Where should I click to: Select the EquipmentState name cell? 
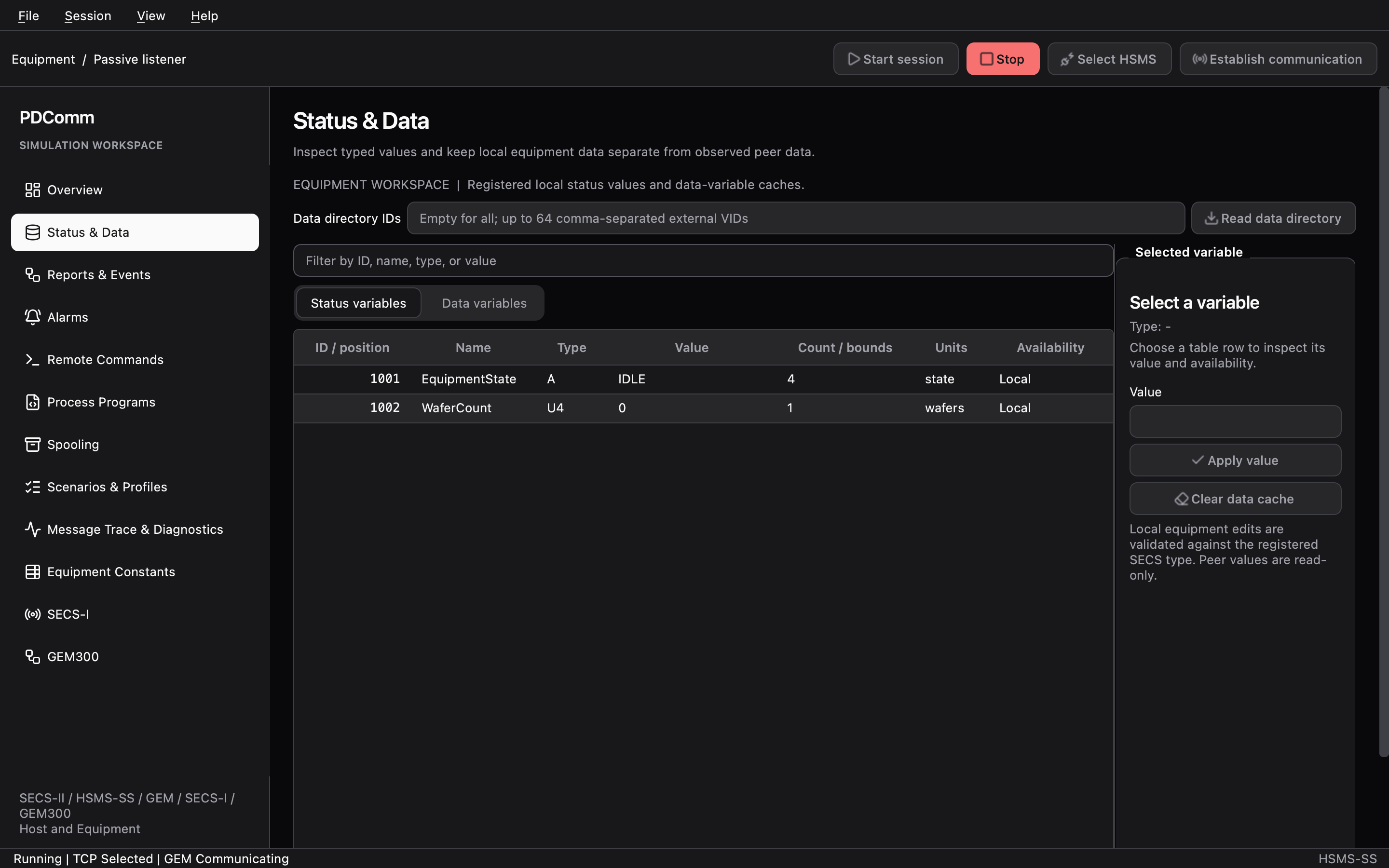469,380
